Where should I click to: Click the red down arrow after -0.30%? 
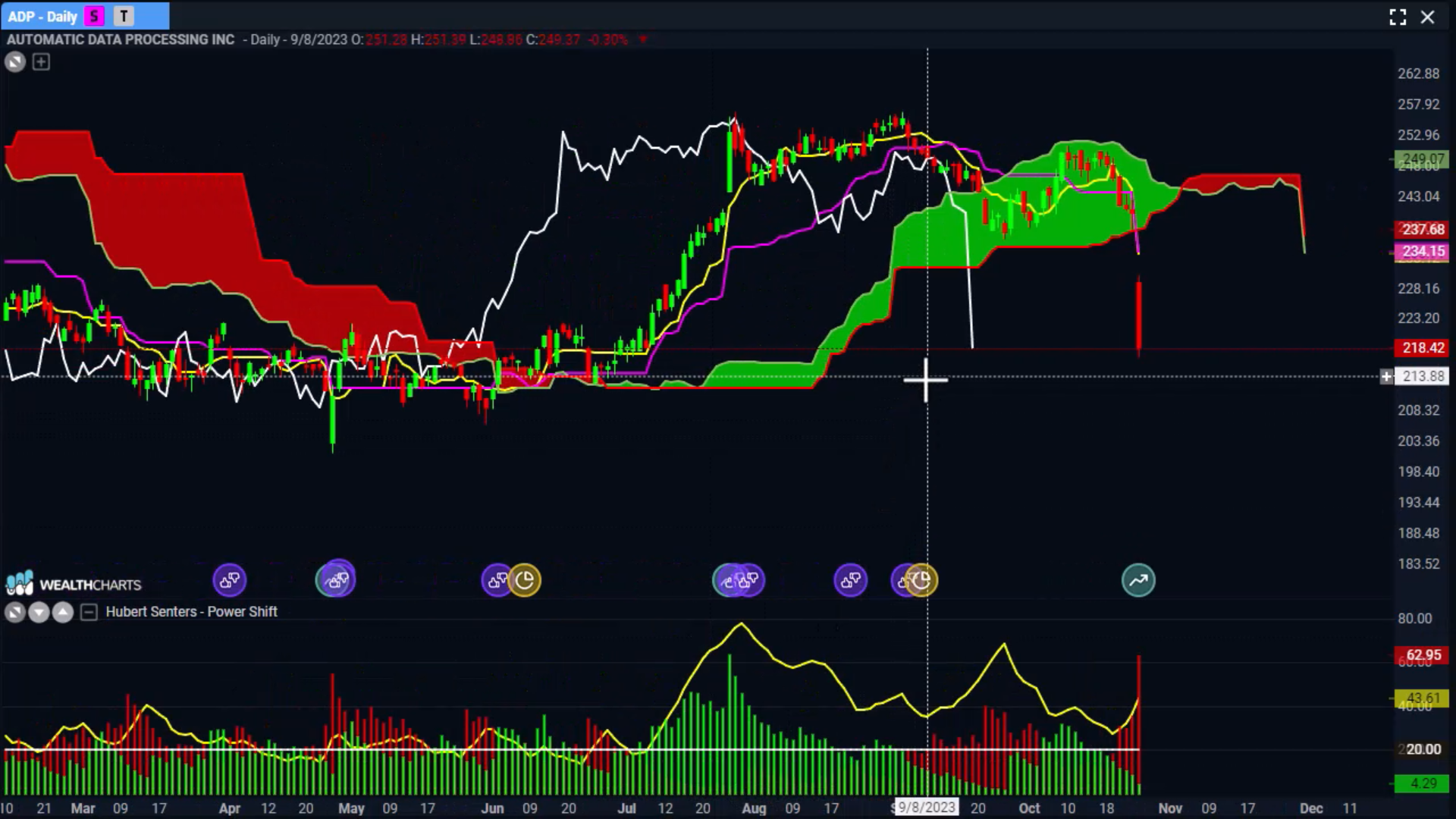coord(643,39)
